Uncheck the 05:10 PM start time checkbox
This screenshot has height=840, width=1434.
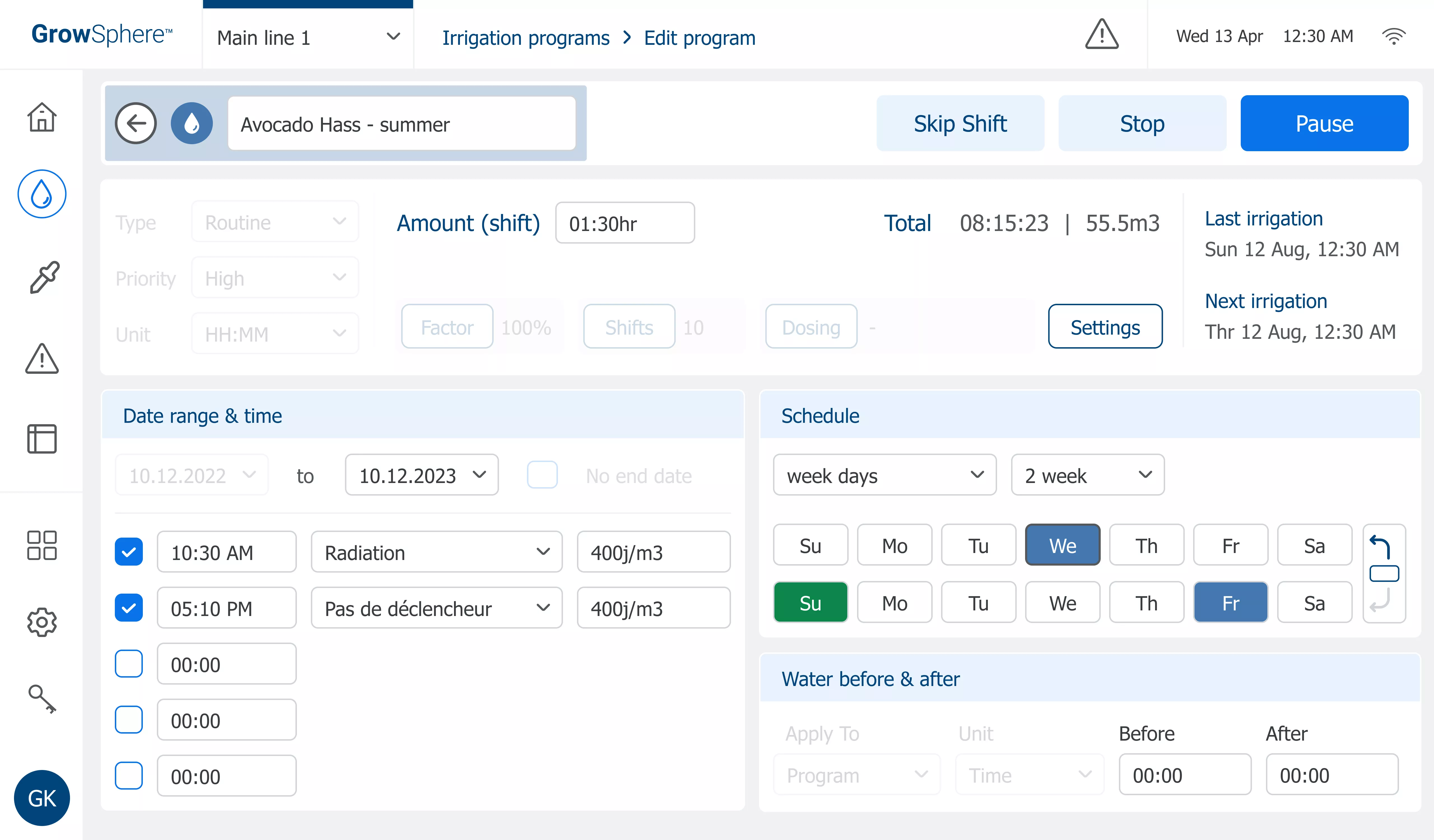tap(129, 608)
